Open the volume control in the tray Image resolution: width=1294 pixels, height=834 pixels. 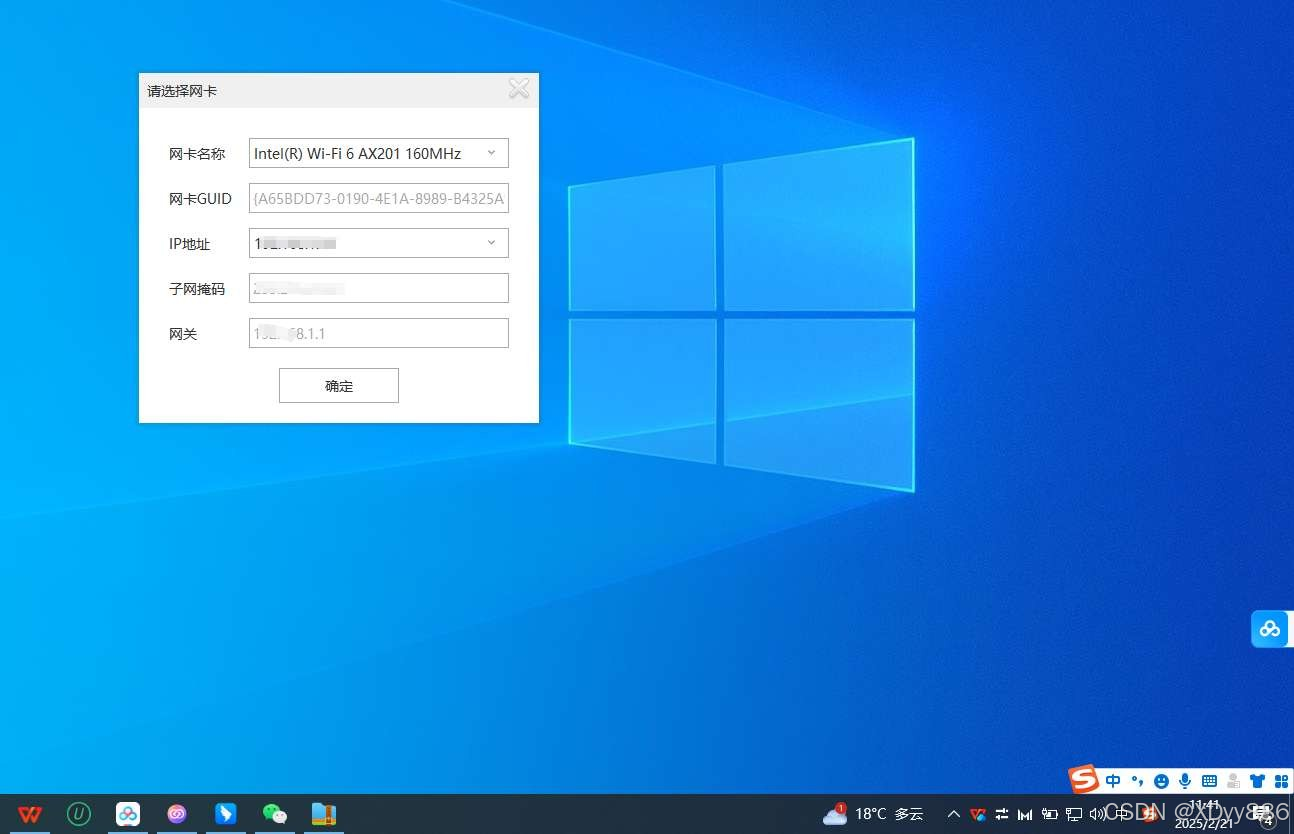[1098, 814]
